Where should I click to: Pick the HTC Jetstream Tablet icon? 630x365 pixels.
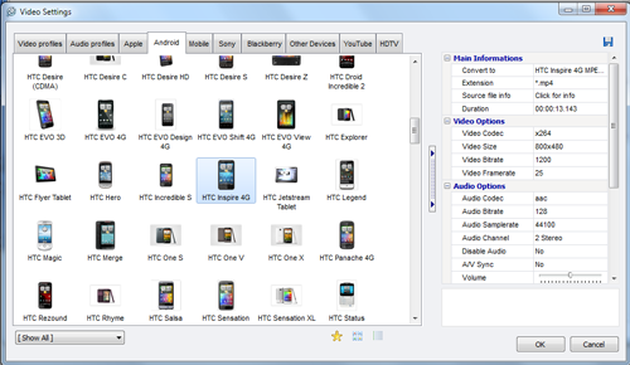pos(286,174)
